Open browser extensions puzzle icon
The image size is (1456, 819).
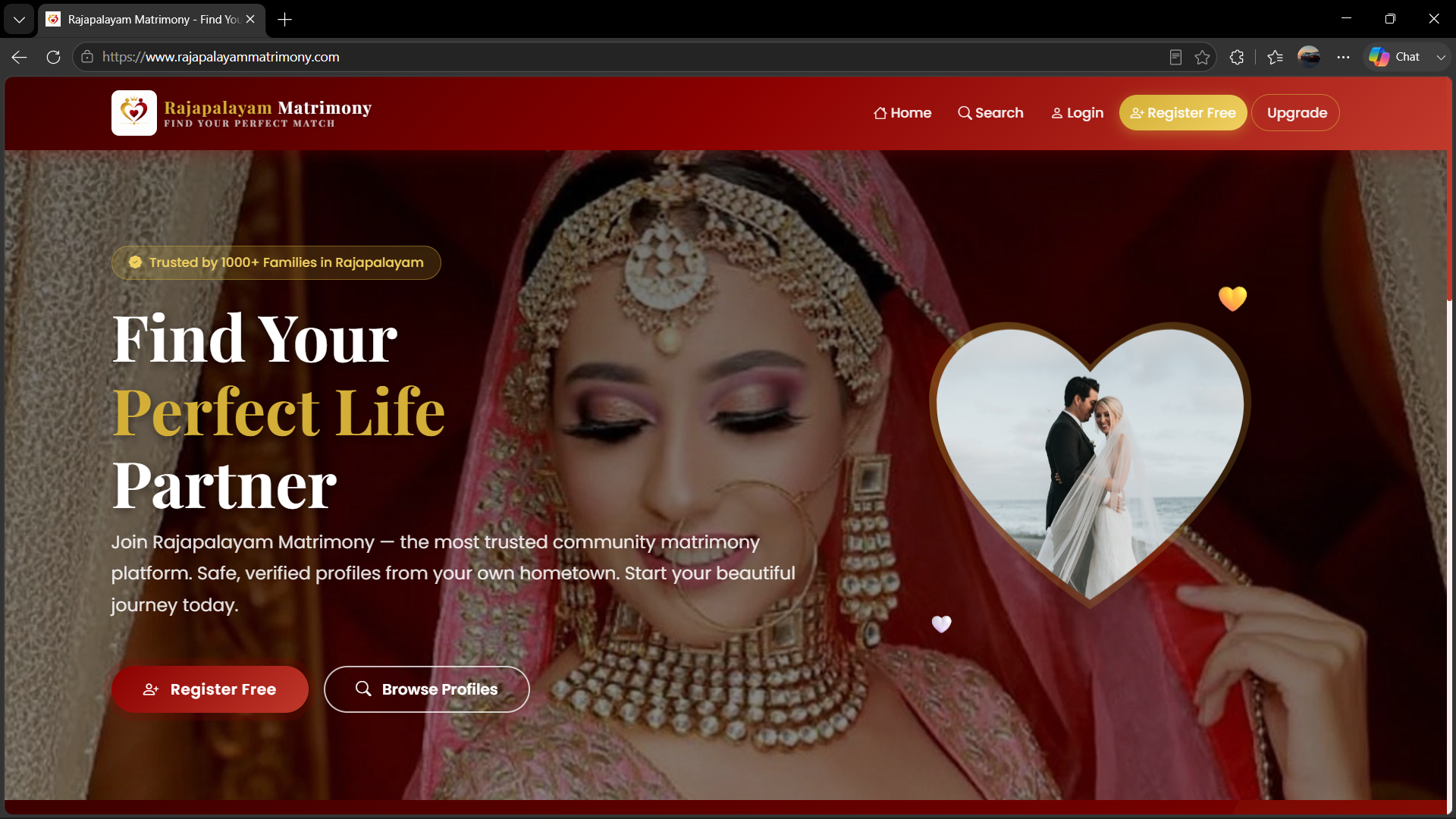(1237, 57)
